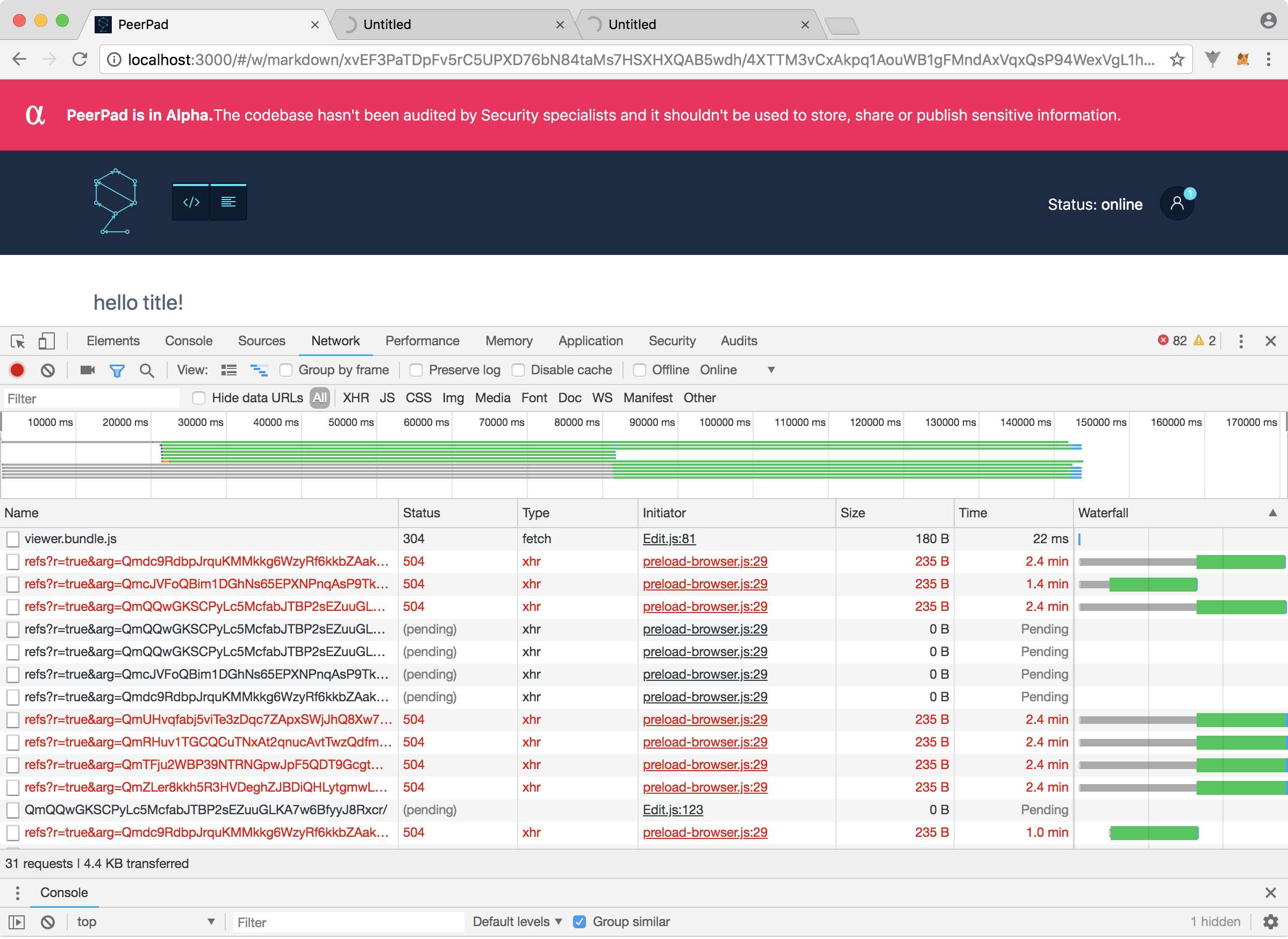This screenshot has height=939, width=1288.
Task: Click the network Filter text field
Action: pos(91,399)
